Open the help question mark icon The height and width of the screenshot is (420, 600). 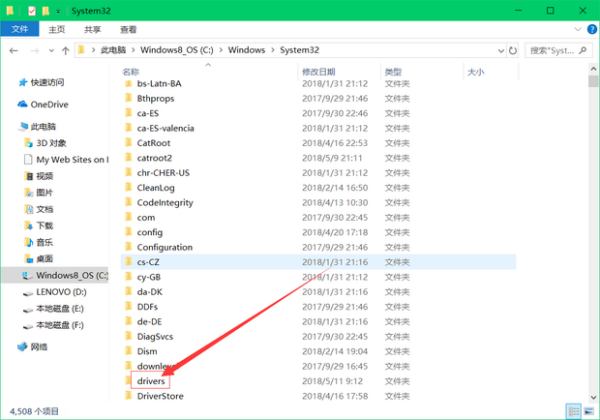(591, 30)
